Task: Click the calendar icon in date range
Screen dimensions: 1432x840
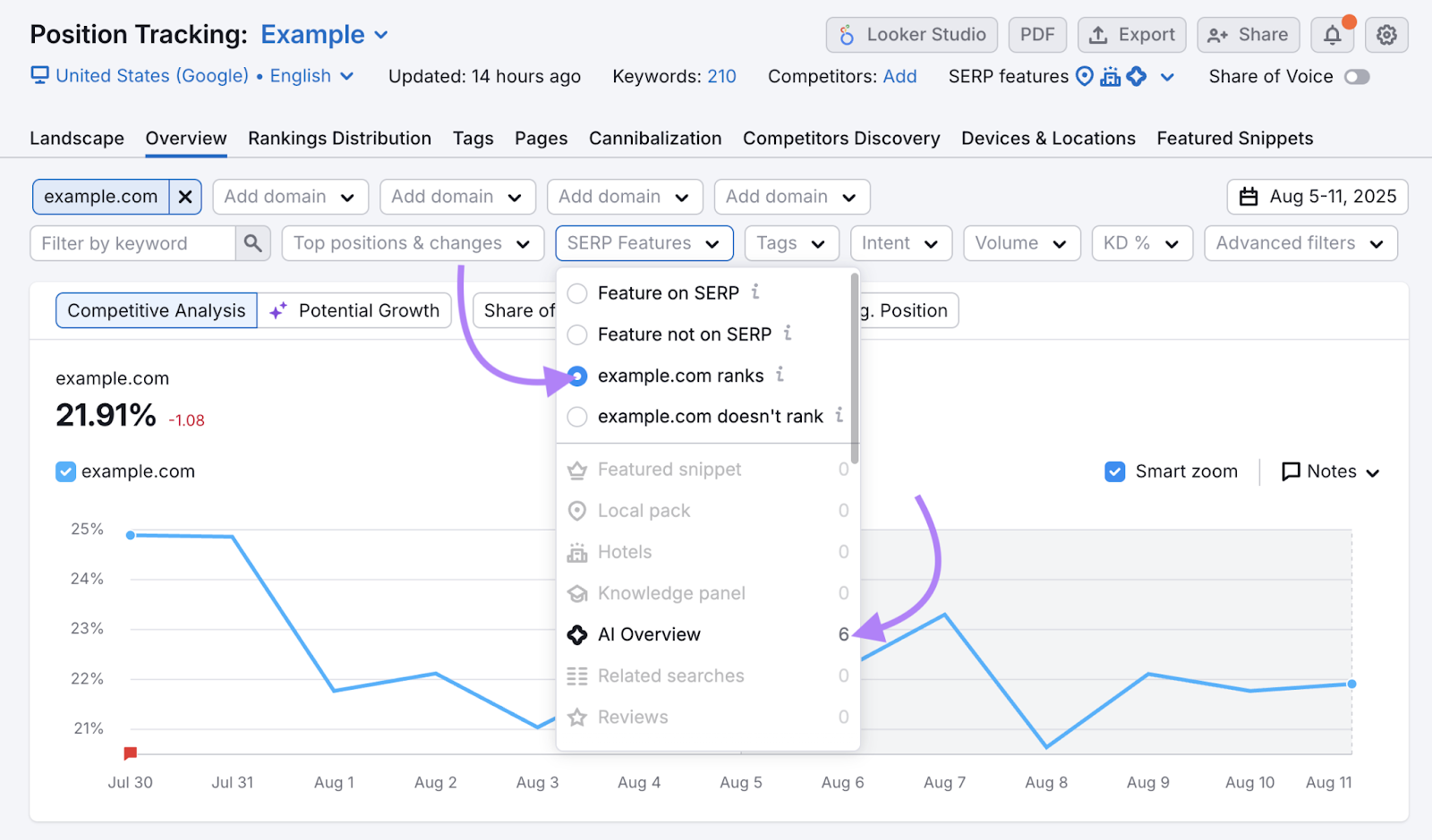Action: coord(1249,197)
